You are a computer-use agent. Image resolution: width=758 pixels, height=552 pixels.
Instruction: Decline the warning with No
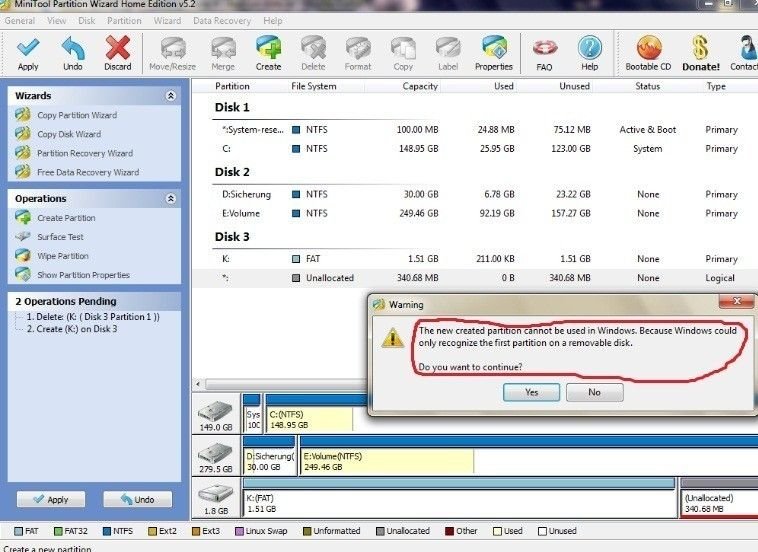595,392
